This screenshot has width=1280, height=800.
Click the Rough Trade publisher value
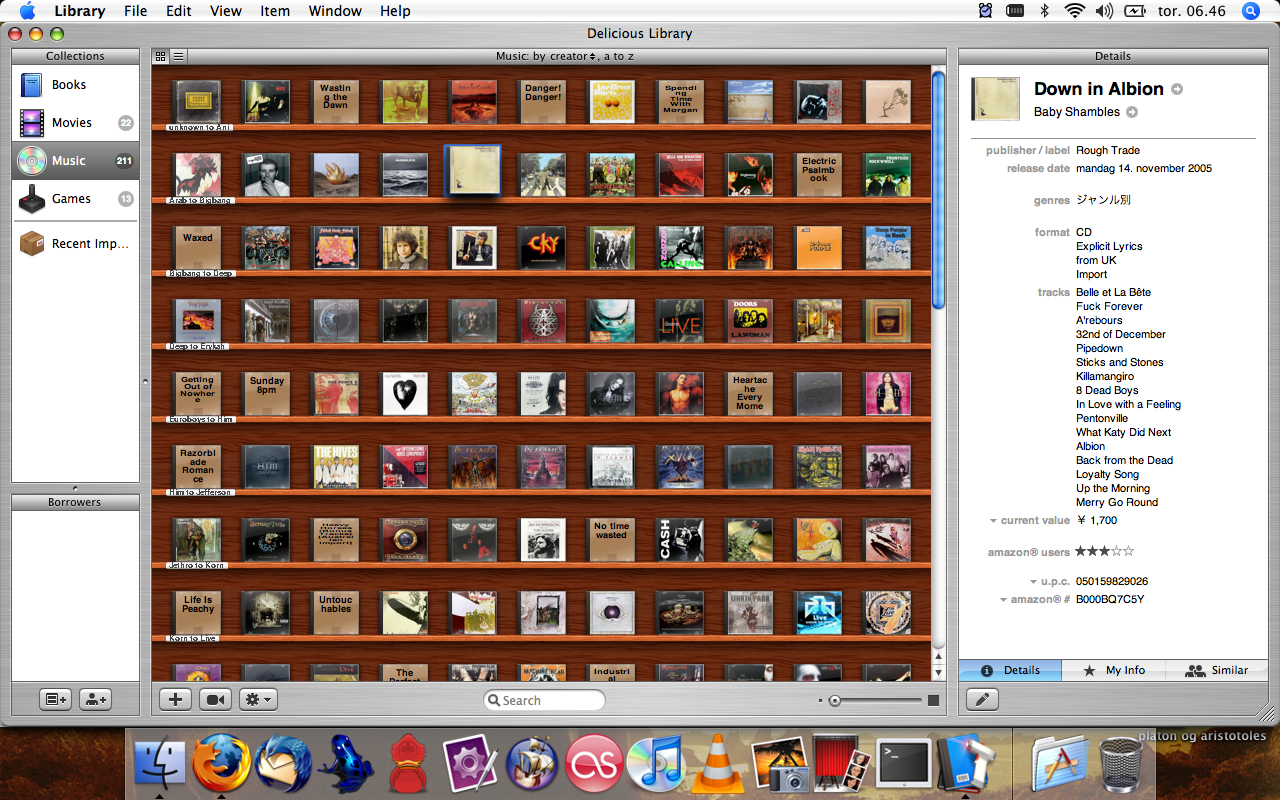1108,151
